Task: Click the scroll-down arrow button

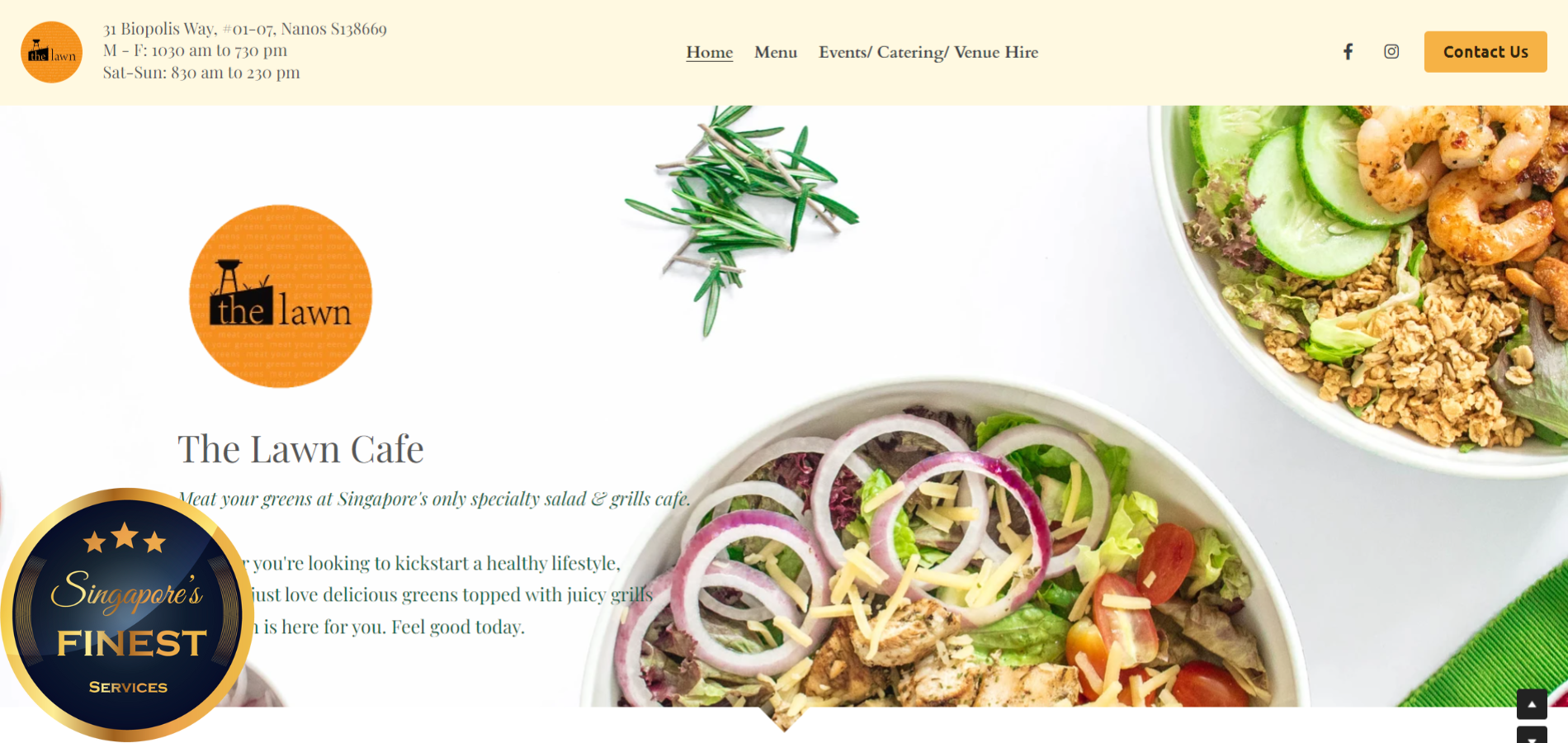Action: point(1532,735)
